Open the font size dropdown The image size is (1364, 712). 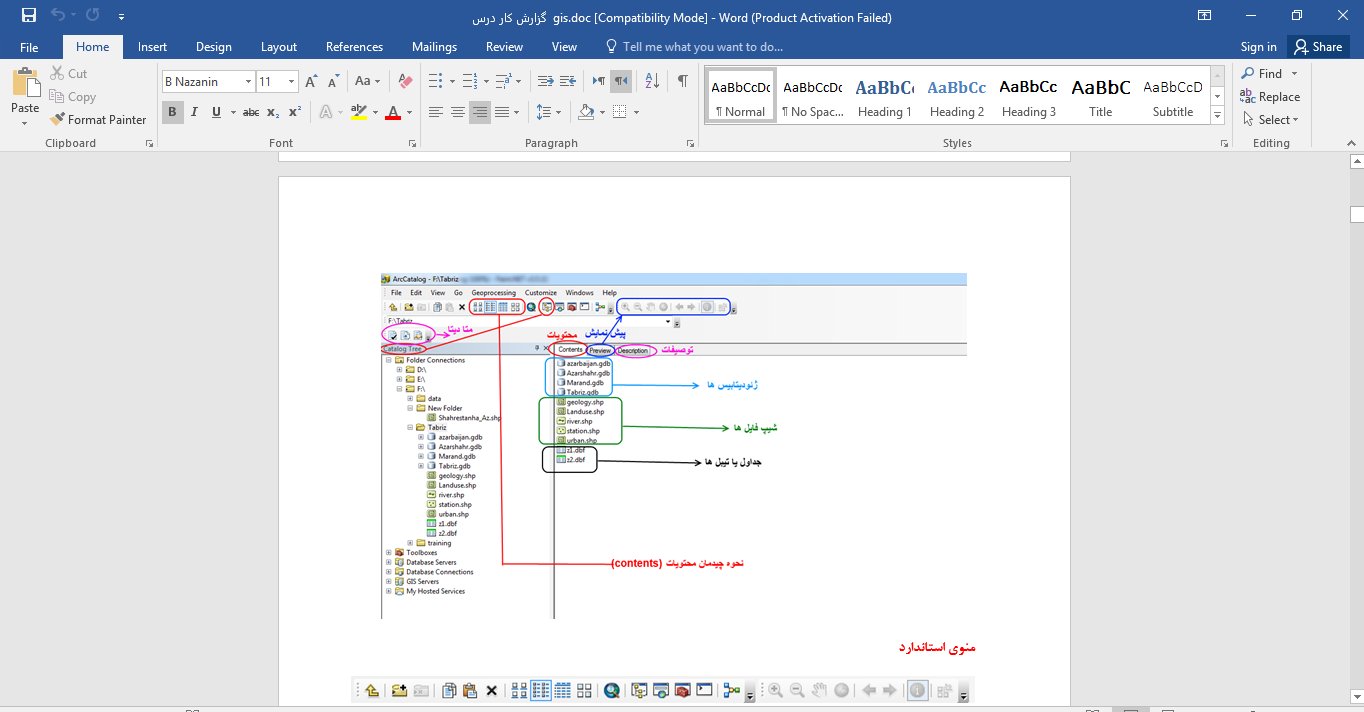(x=291, y=81)
